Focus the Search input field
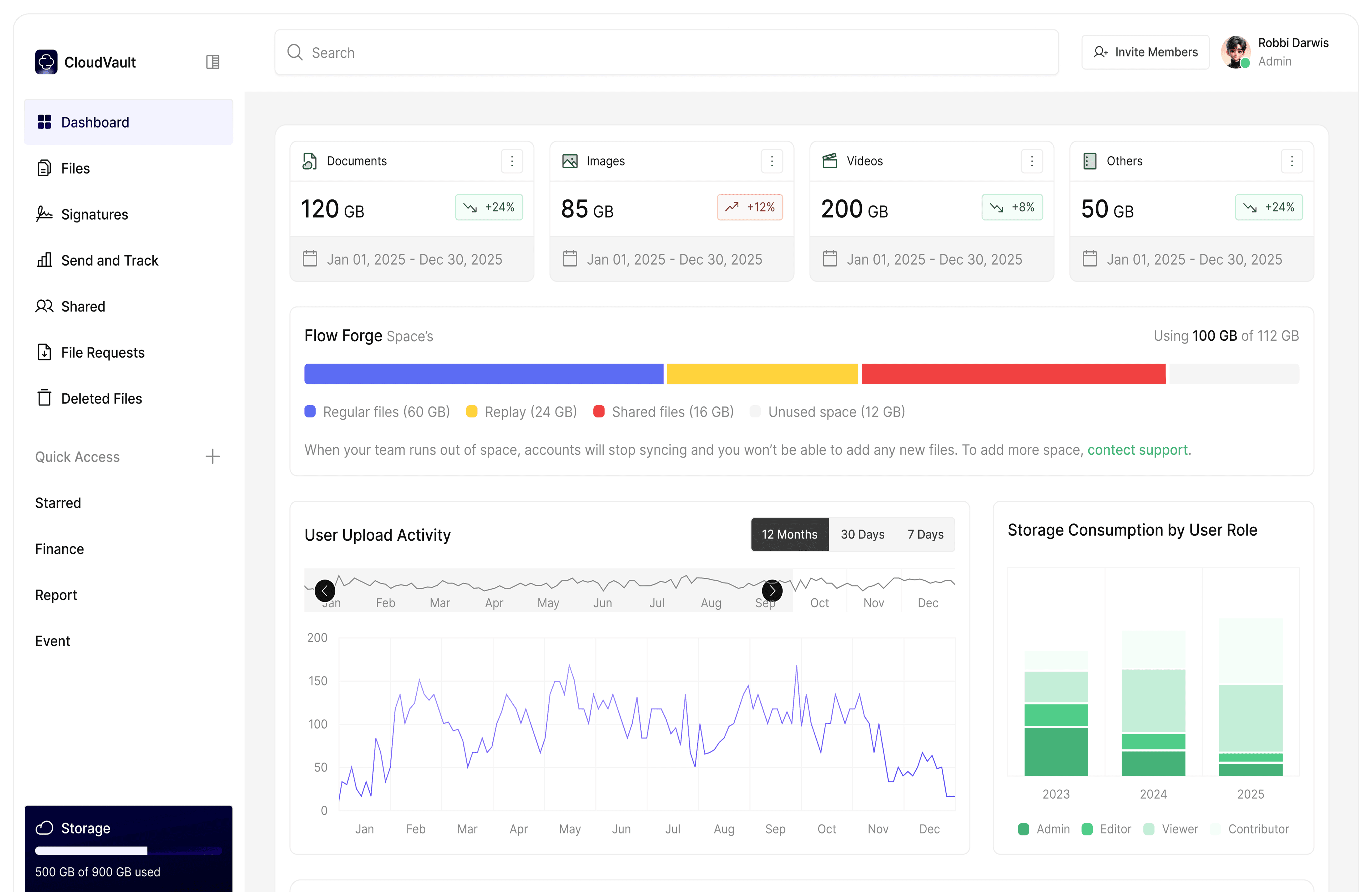The height and width of the screenshot is (892, 1372). pos(666,52)
